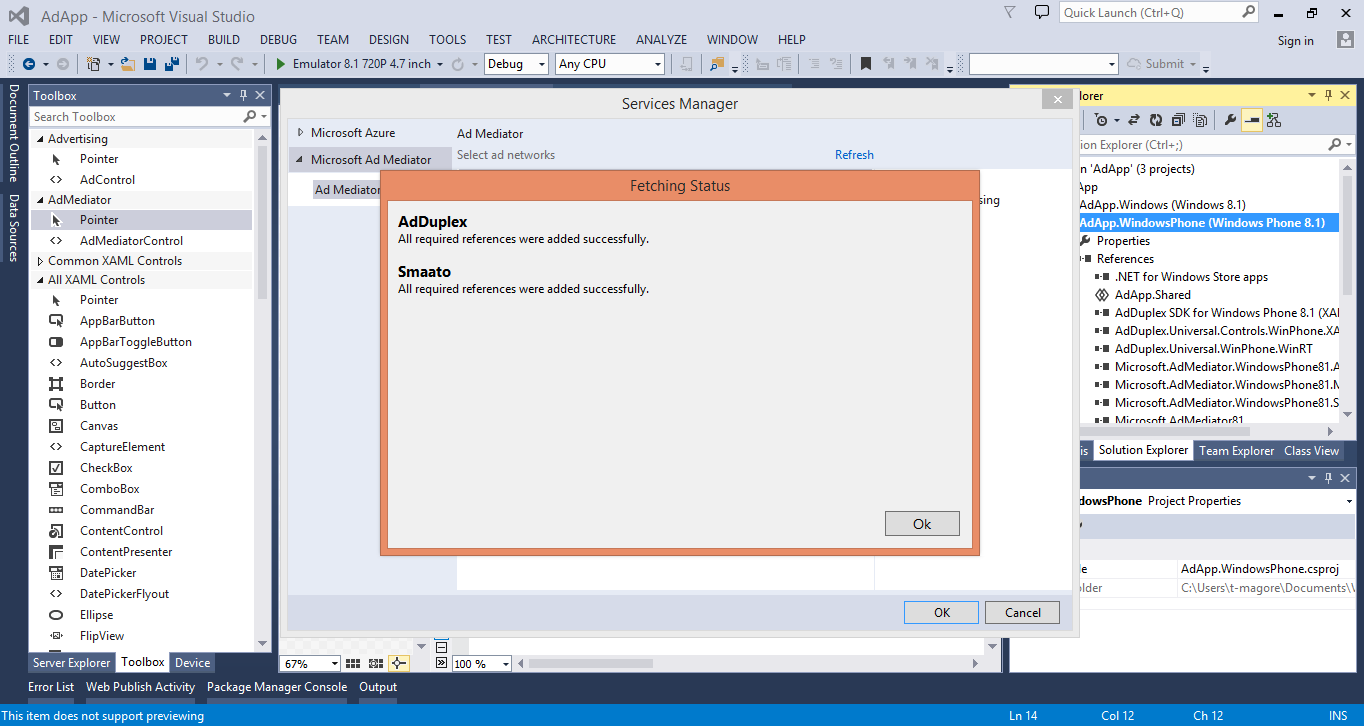Screen dimensions: 1364x726
Task: Click the New Project toolbar icon
Action: point(93,64)
